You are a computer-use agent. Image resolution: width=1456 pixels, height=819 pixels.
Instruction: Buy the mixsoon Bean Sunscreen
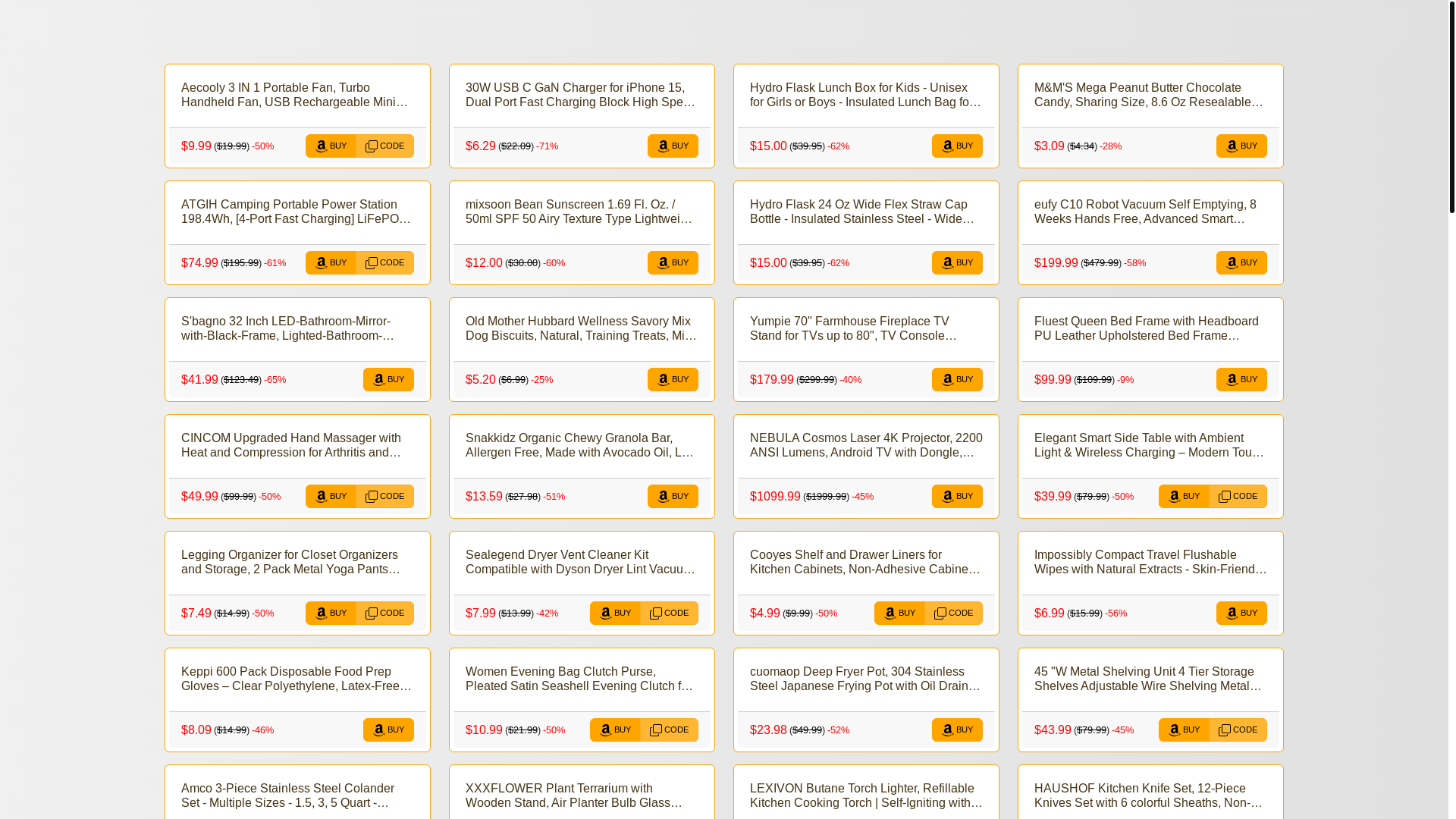(x=673, y=263)
